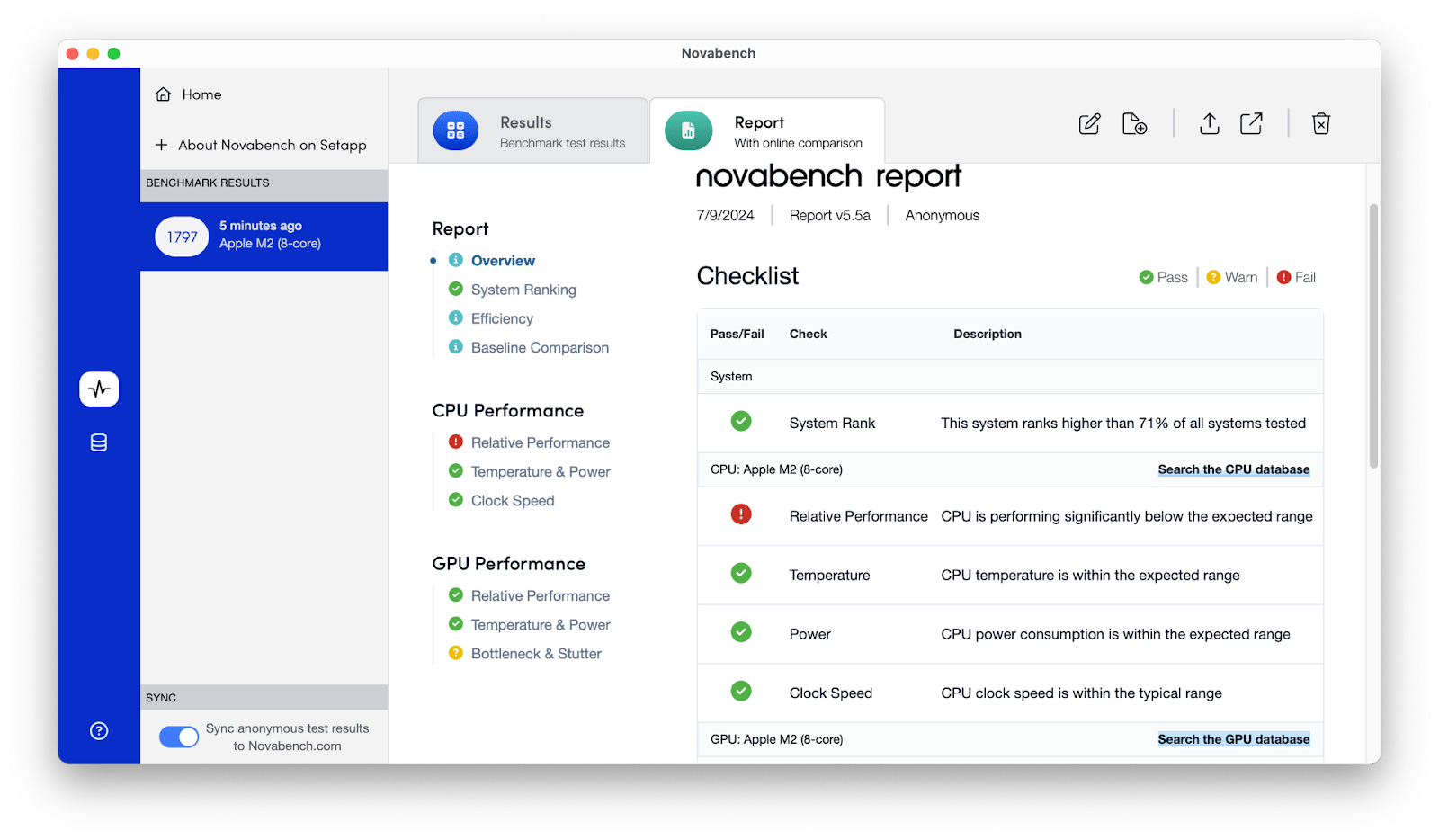This screenshot has height=840, width=1439.
Task: Select the Apple M2 benchmark result entry
Action: coord(264,237)
